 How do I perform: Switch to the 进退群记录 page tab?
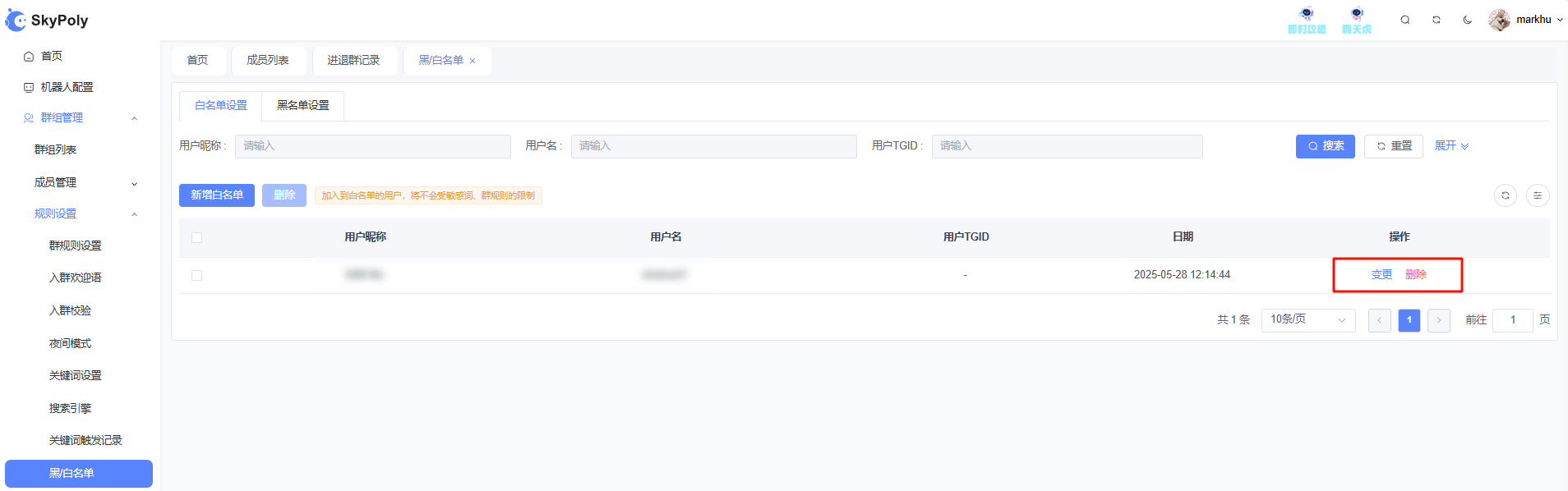click(x=353, y=61)
